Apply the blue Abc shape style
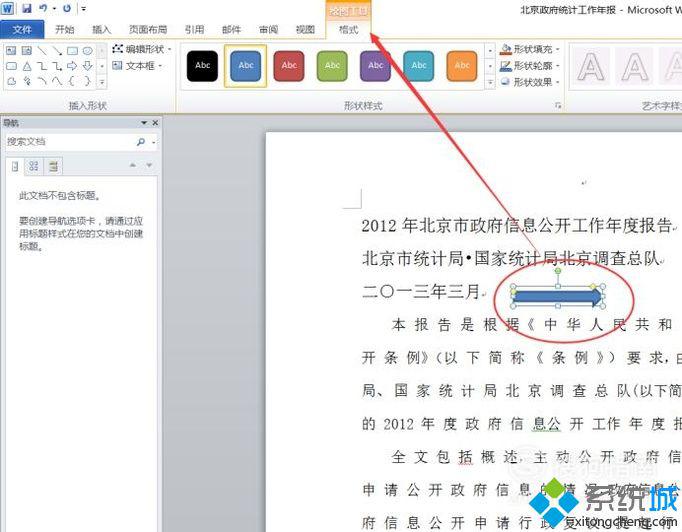The height and width of the screenshot is (532, 682). point(246,66)
